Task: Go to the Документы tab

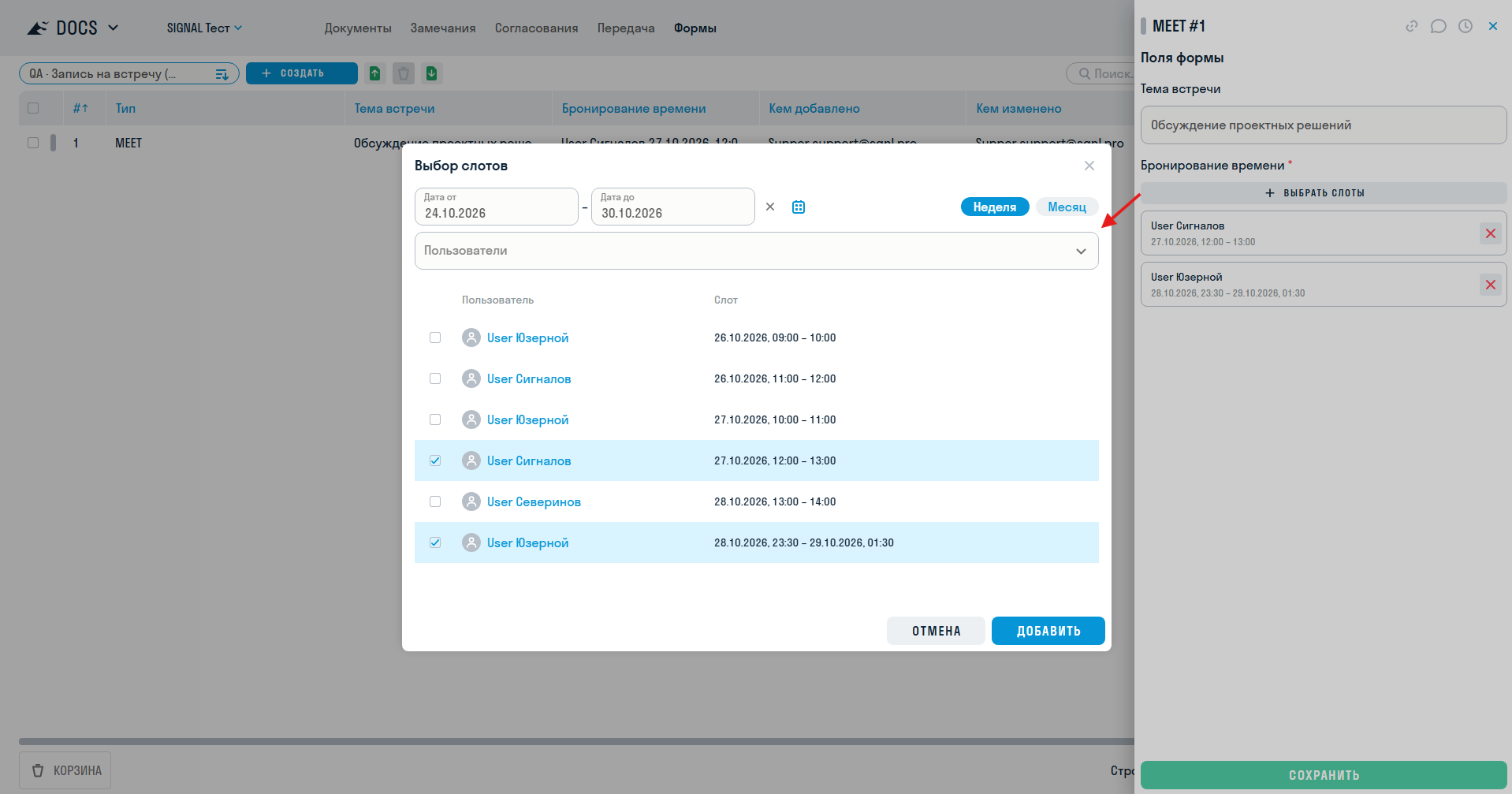Action: [x=358, y=28]
